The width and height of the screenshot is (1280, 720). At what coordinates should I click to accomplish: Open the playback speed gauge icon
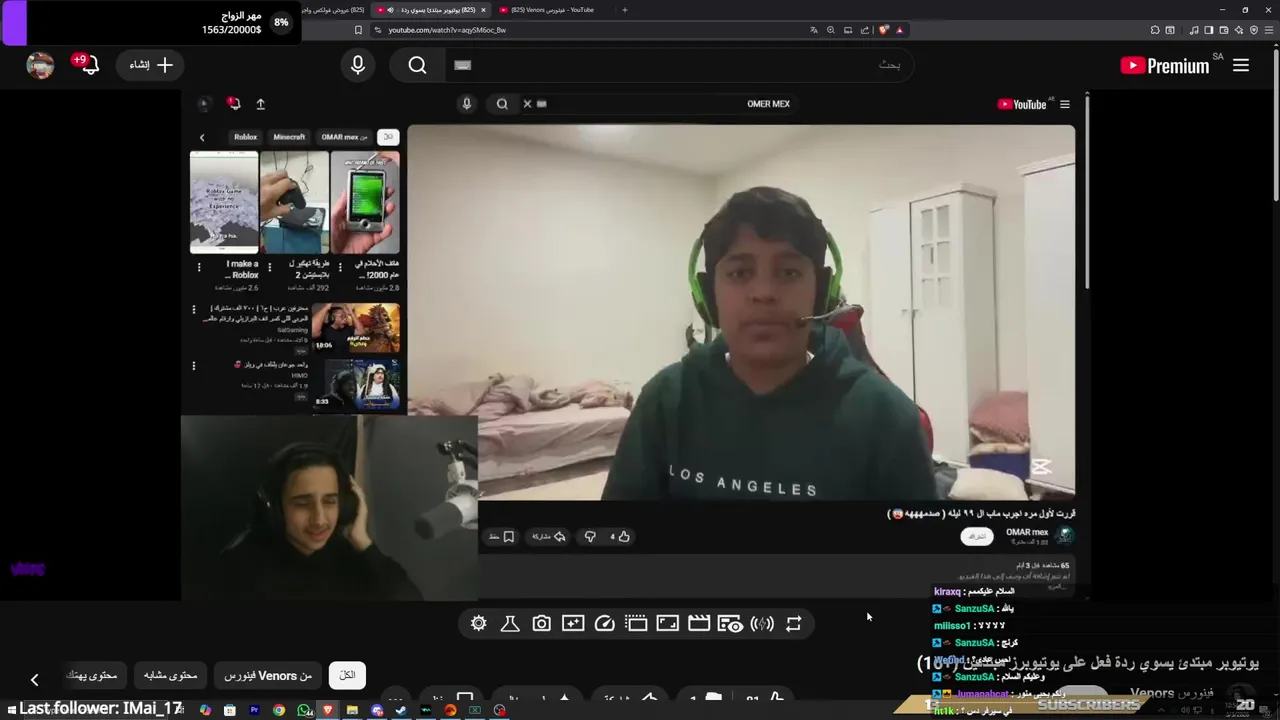(604, 623)
